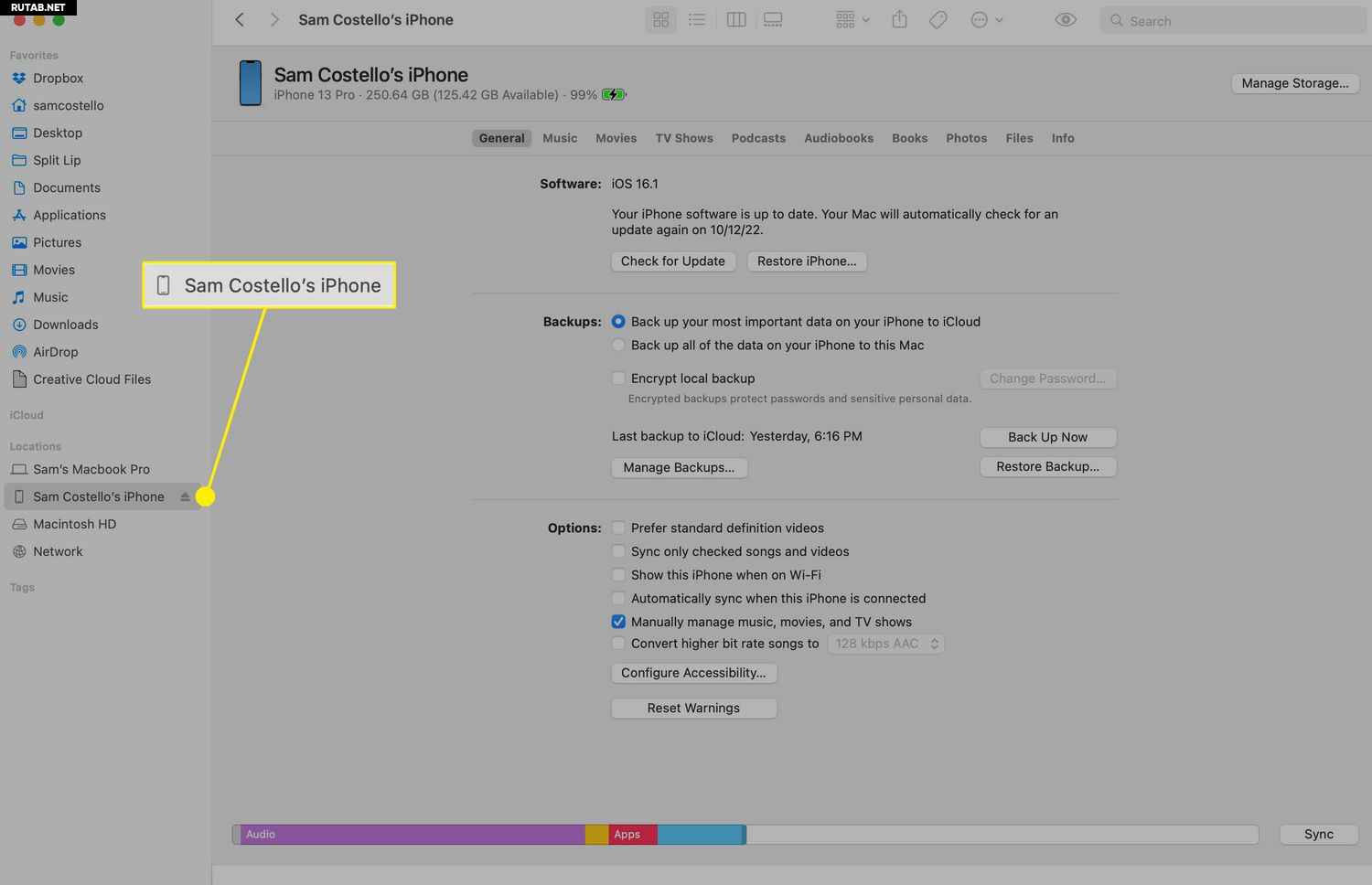Select back up to this Mac option
The height and width of the screenshot is (885, 1372).
click(618, 346)
